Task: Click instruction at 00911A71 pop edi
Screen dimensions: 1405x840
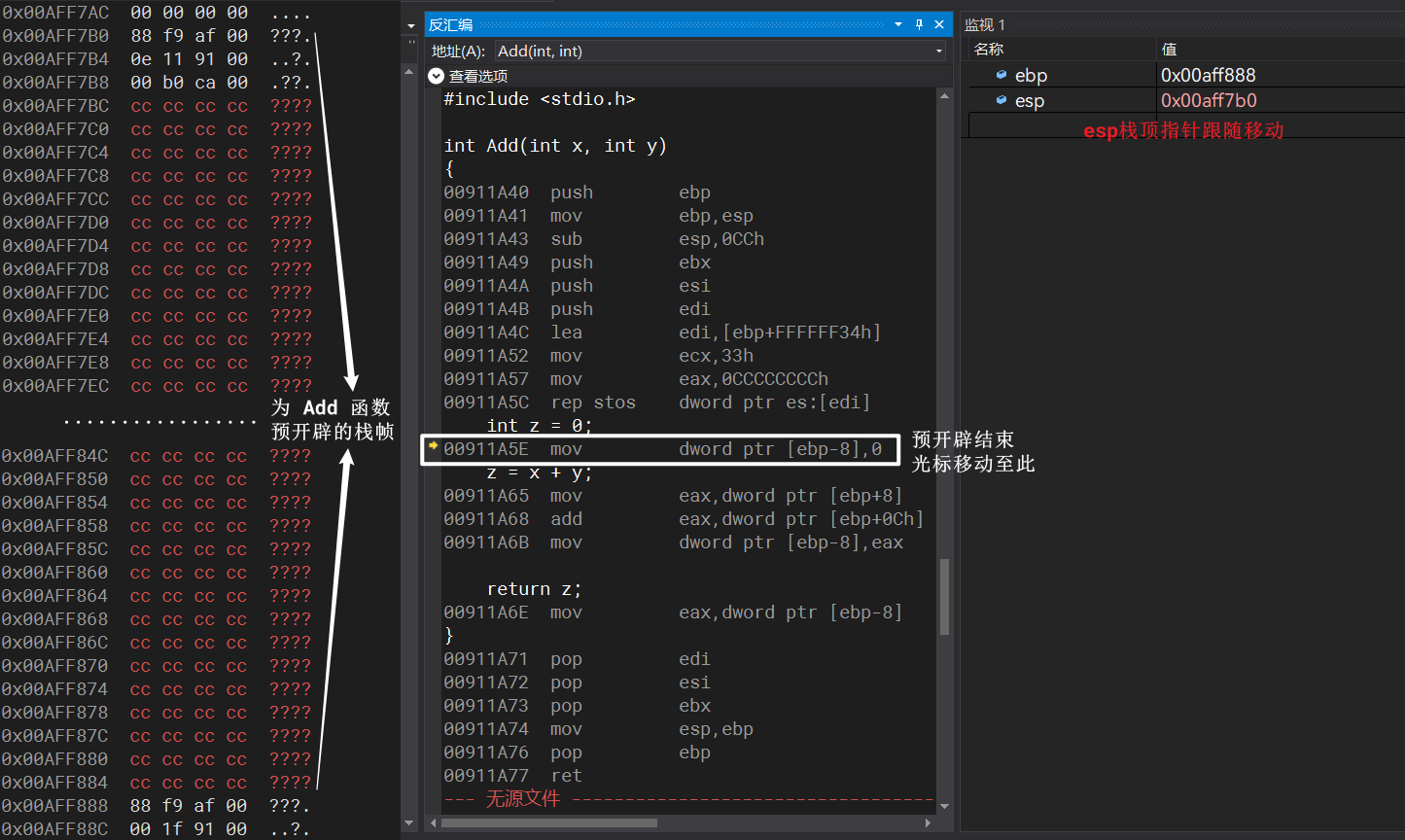Action: point(577,659)
